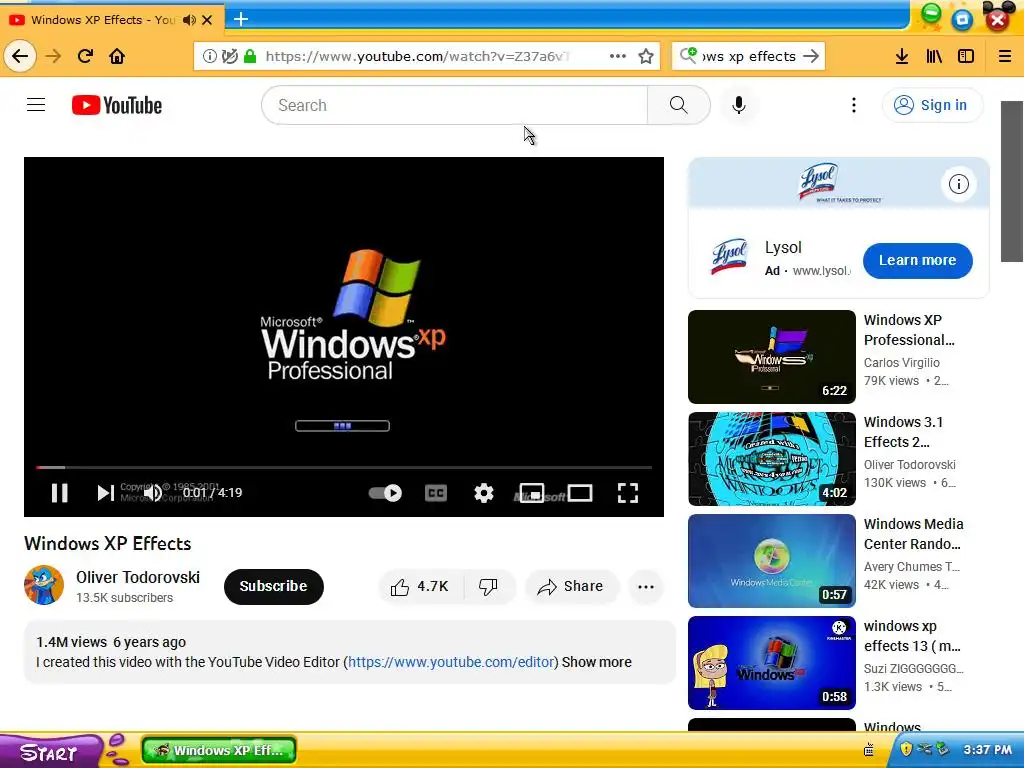Open the Lysol ad info icon

point(958,184)
